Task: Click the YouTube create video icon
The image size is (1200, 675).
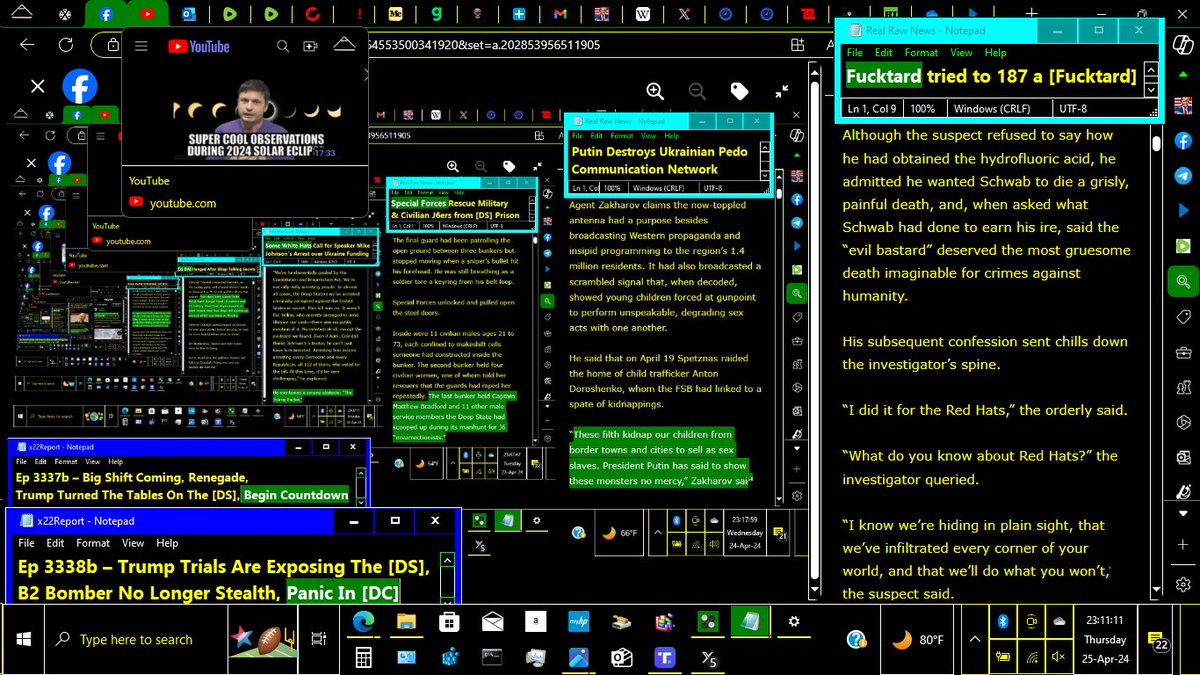Action: pyautogui.click(x=311, y=46)
